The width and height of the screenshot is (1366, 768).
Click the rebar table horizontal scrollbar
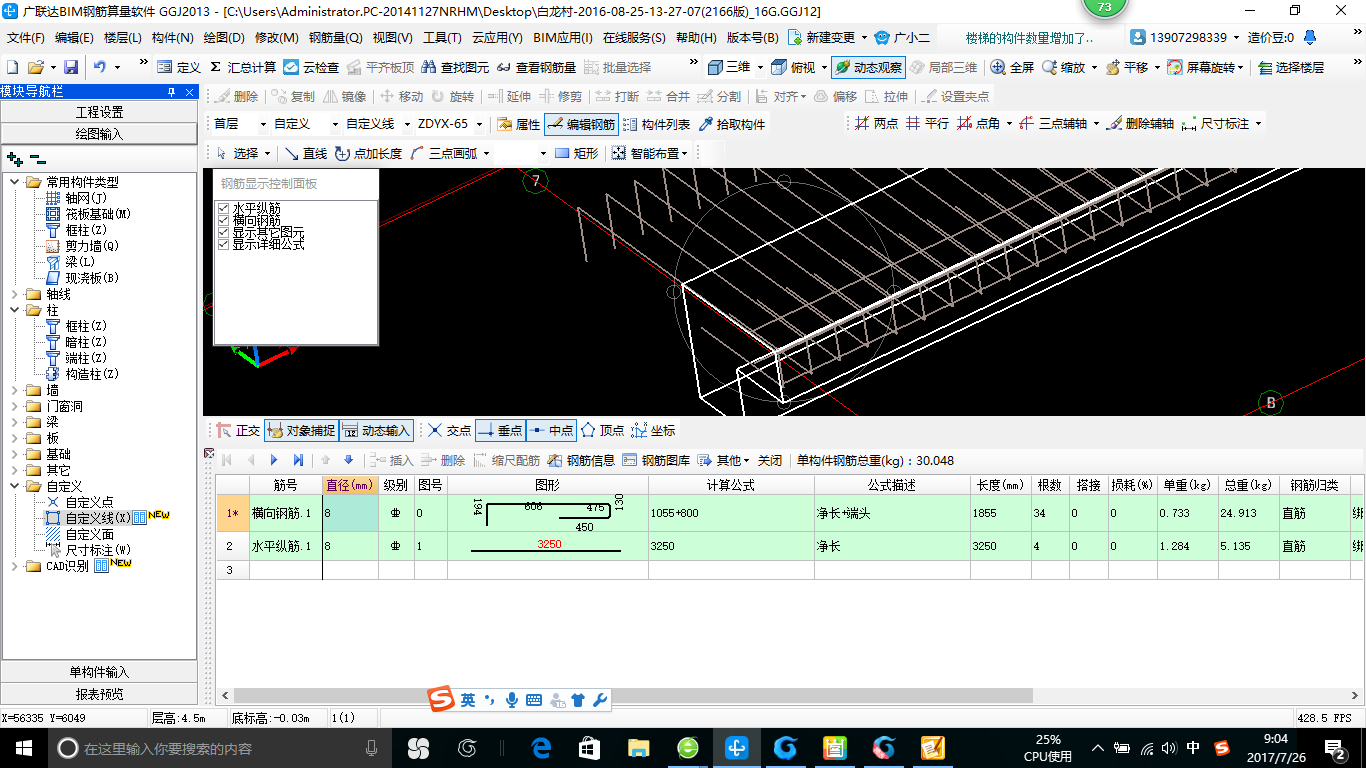click(x=633, y=695)
